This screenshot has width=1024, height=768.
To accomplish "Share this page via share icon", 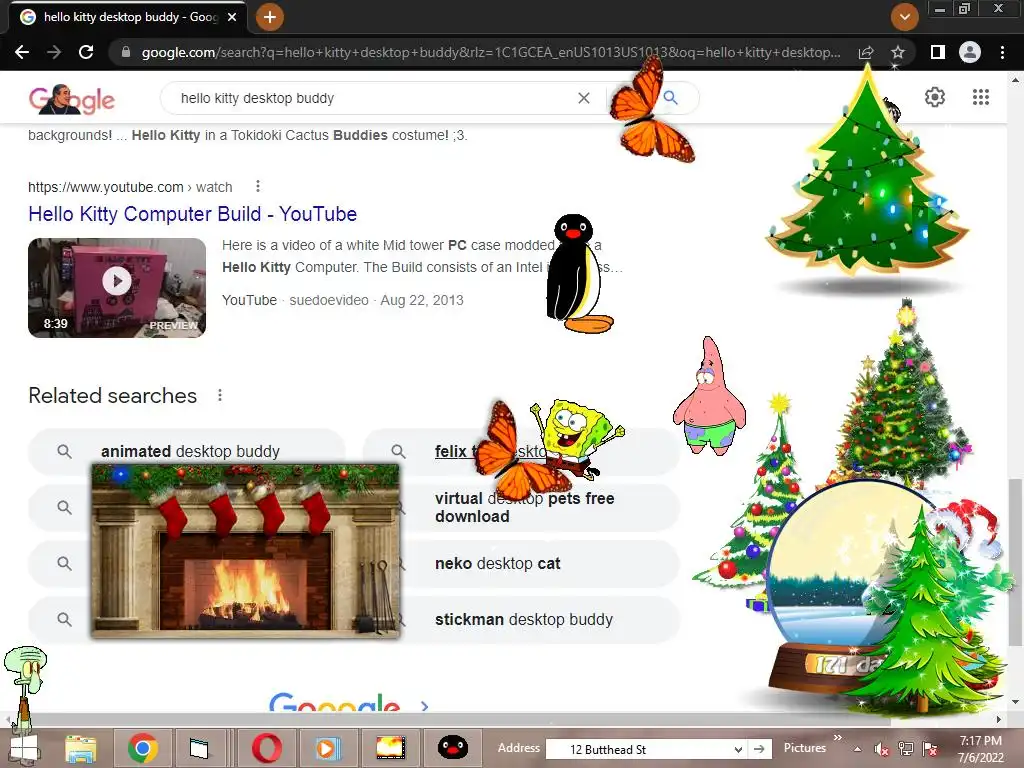I will [x=866, y=52].
